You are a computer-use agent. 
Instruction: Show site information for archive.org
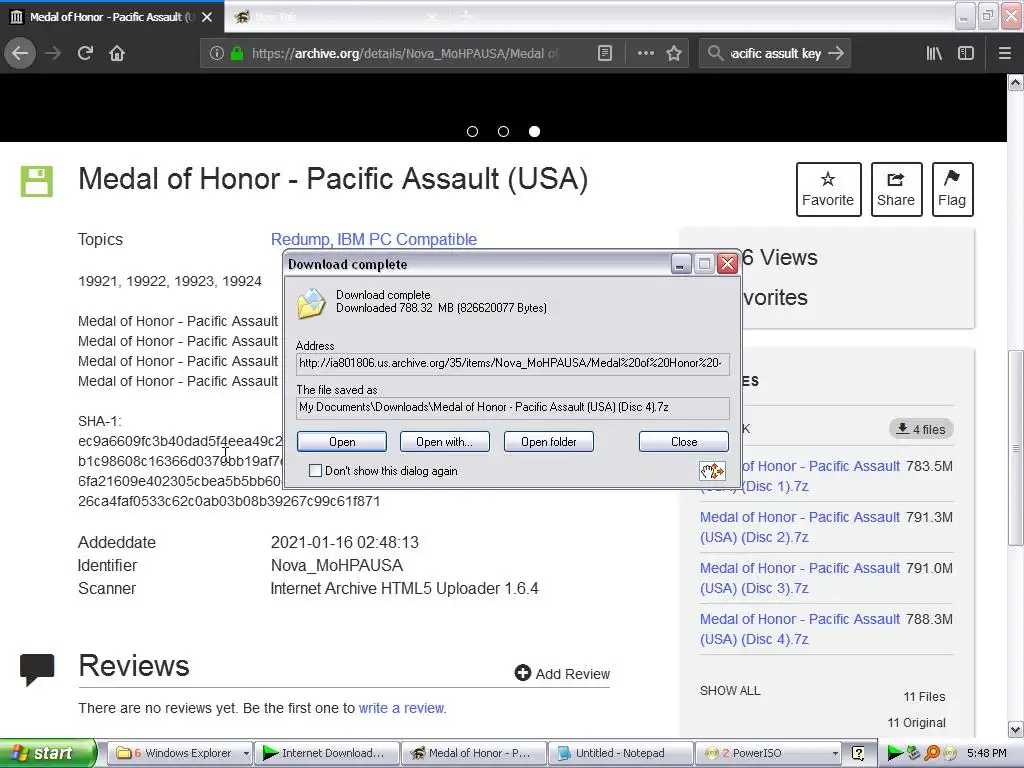point(217,53)
